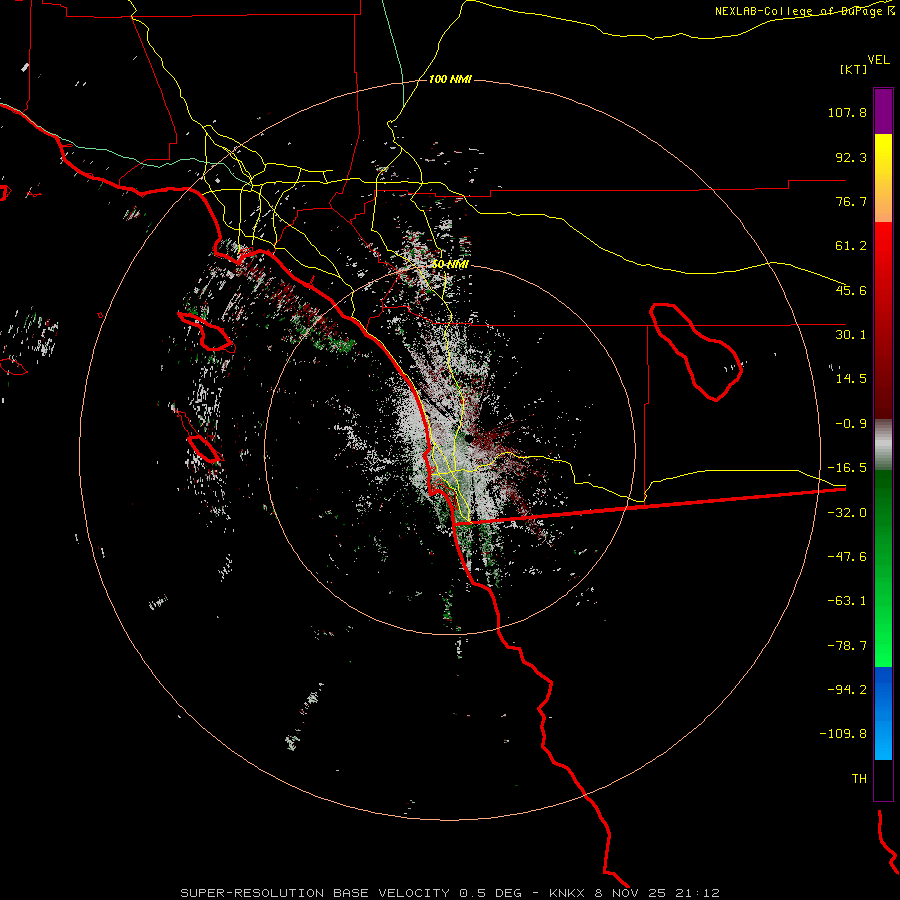Screen dimensions: 900x900
Task: Click the Super-Resolution Base Velocity caption
Action: pos(449,893)
